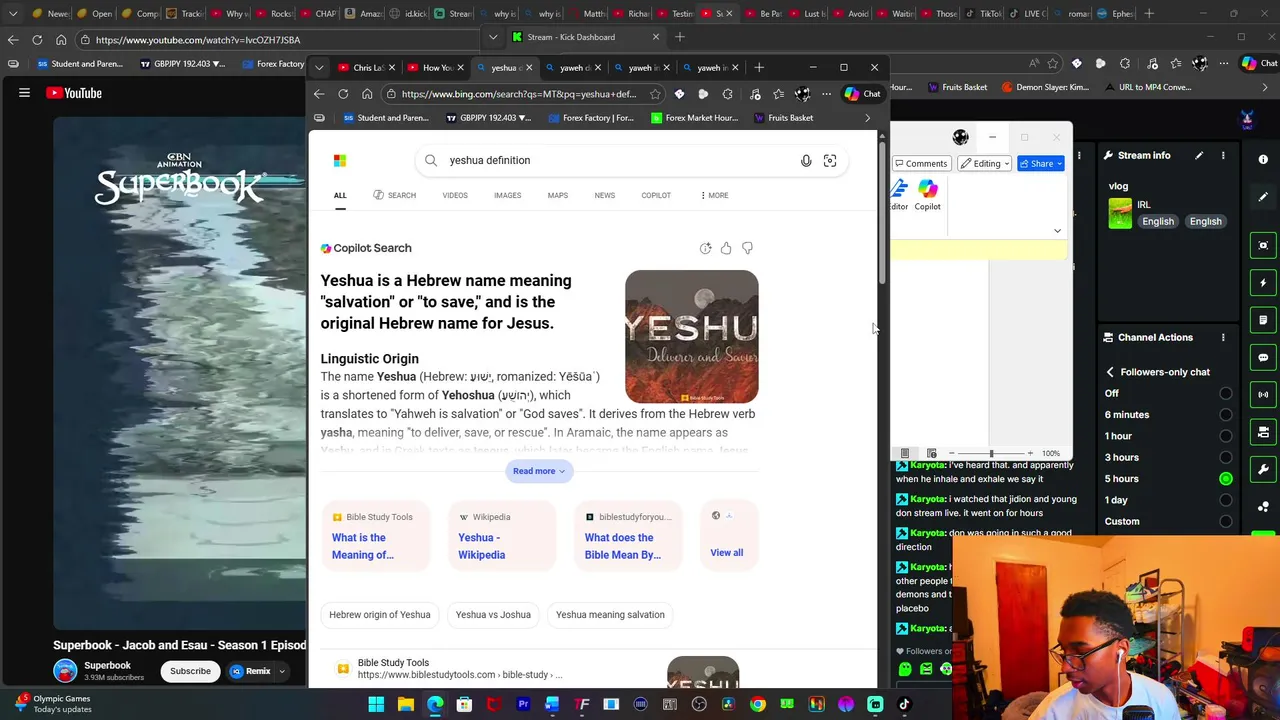Click the wrench icon in Kick sidebar
The image size is (1280, 720).
tap(1263, 469)
